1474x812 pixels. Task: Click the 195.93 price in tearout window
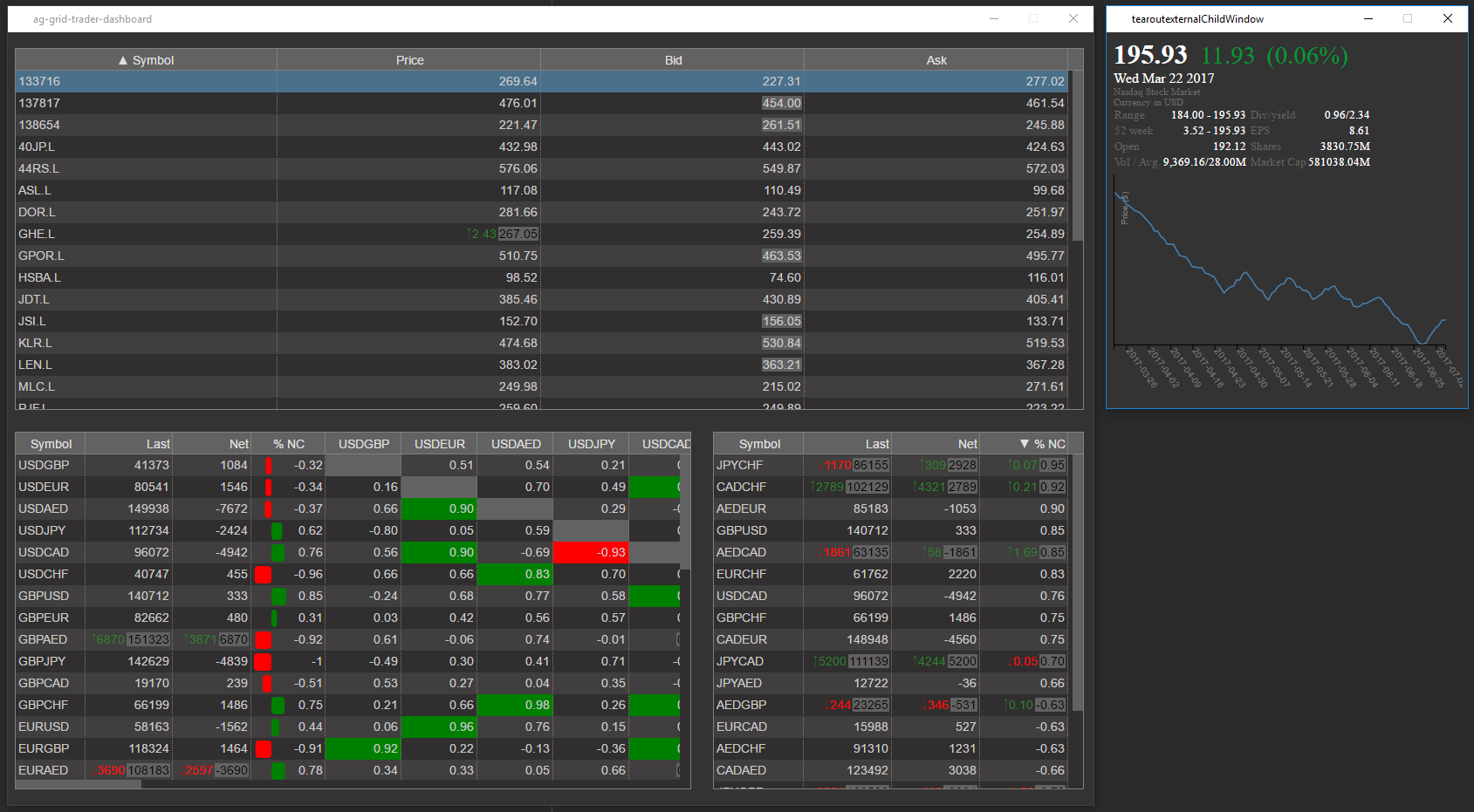(1150, 55)
